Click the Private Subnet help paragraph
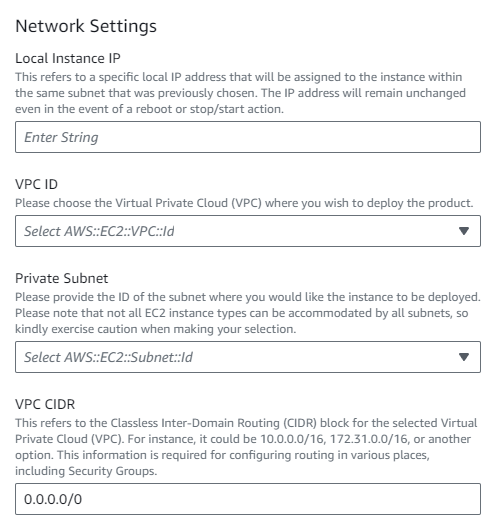 (x=248, y=313)
